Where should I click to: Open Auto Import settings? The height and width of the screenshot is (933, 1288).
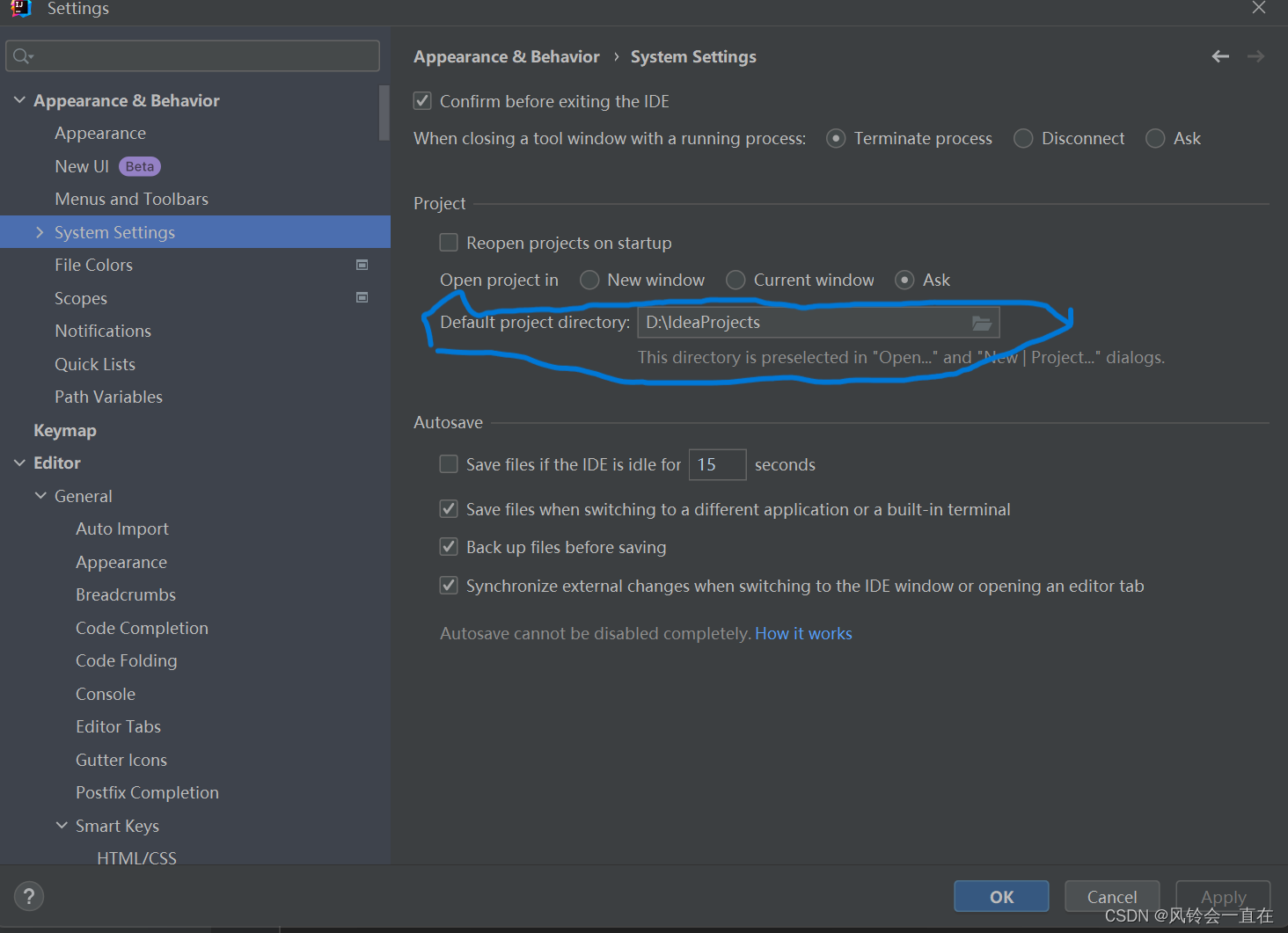pyautogui.click(x=122, y=528)
